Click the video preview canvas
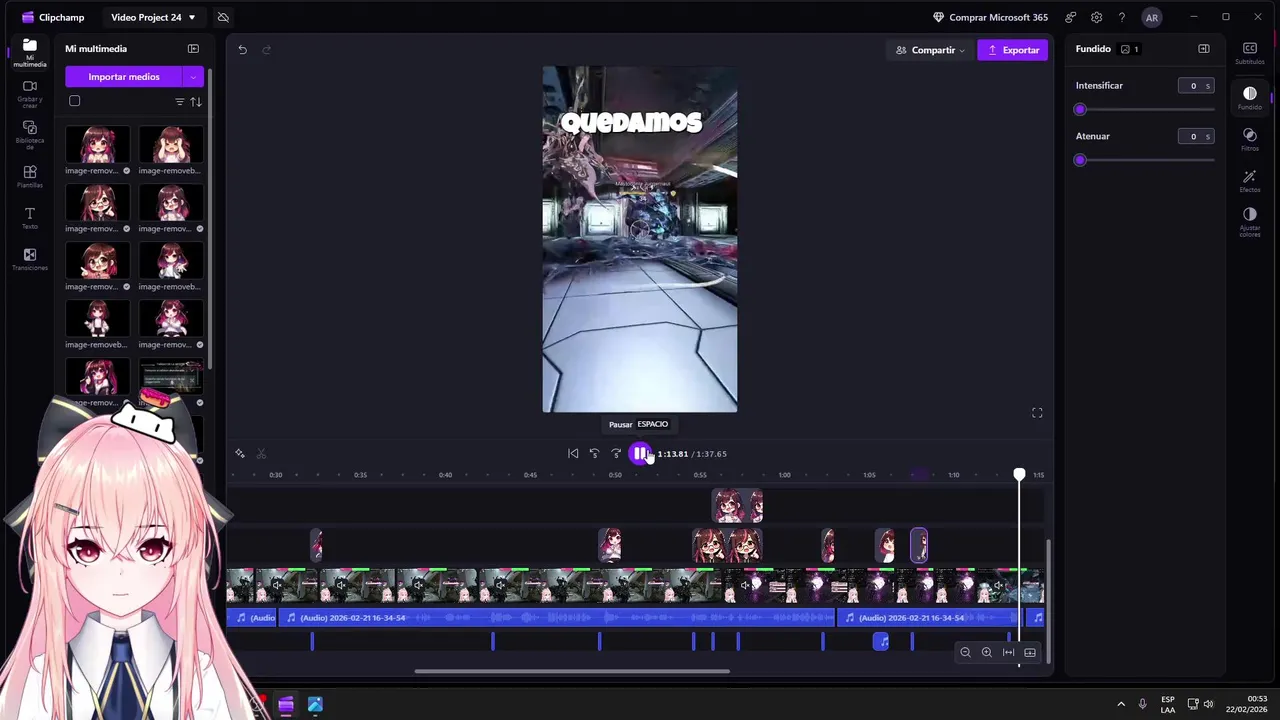Viewport: 1280px width, 720px height. (640, 239)
